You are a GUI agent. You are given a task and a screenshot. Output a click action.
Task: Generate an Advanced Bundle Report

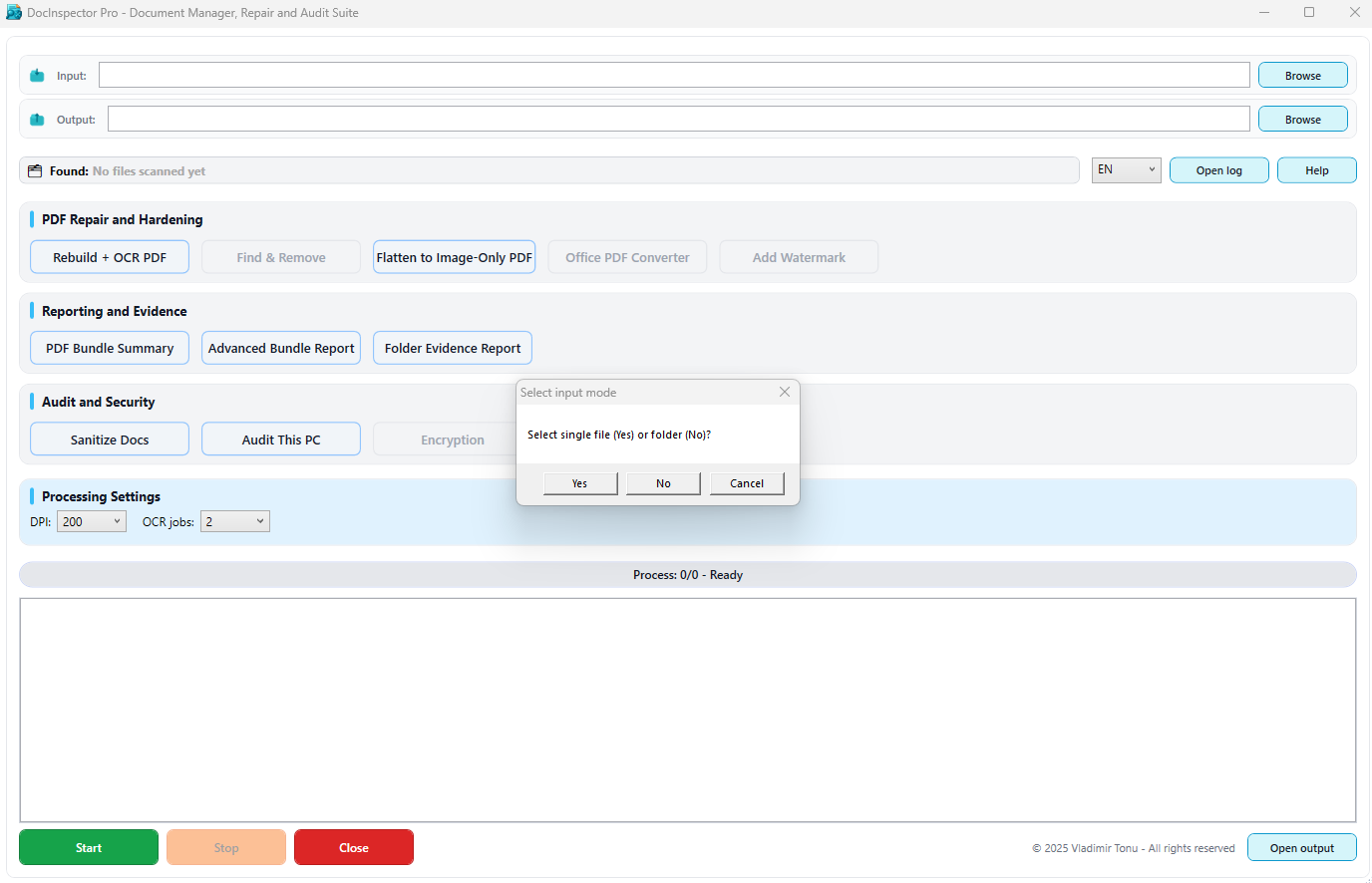click(280, 347)
